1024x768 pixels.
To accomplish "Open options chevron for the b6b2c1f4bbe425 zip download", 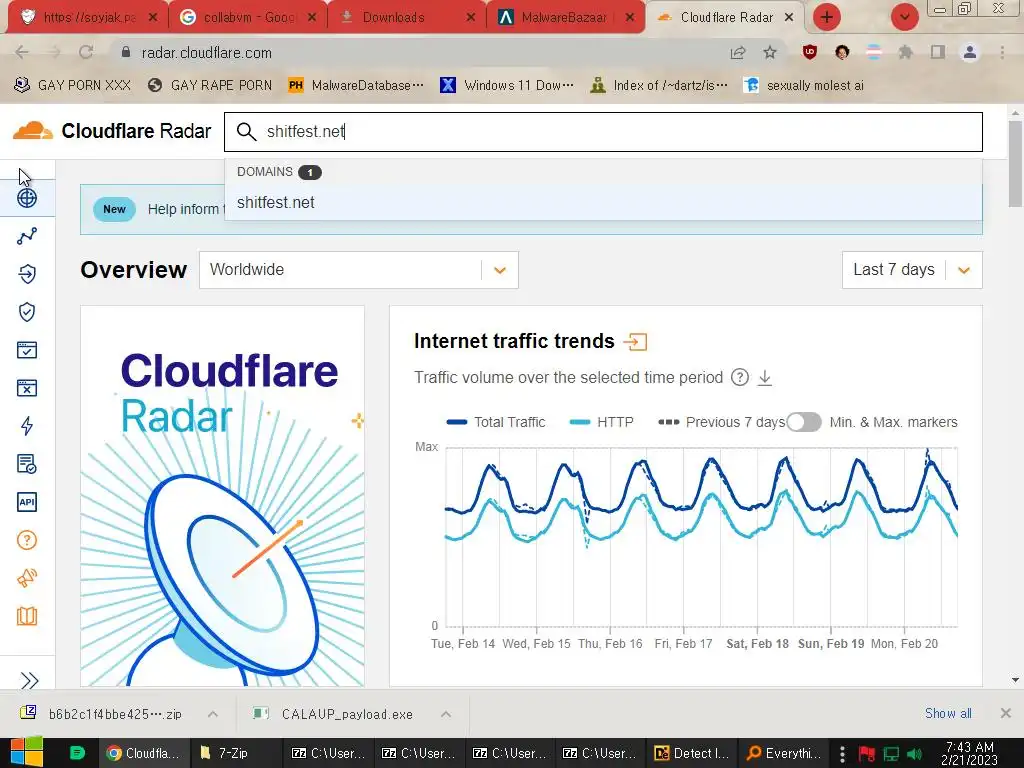I will click(x=213, y=714).
